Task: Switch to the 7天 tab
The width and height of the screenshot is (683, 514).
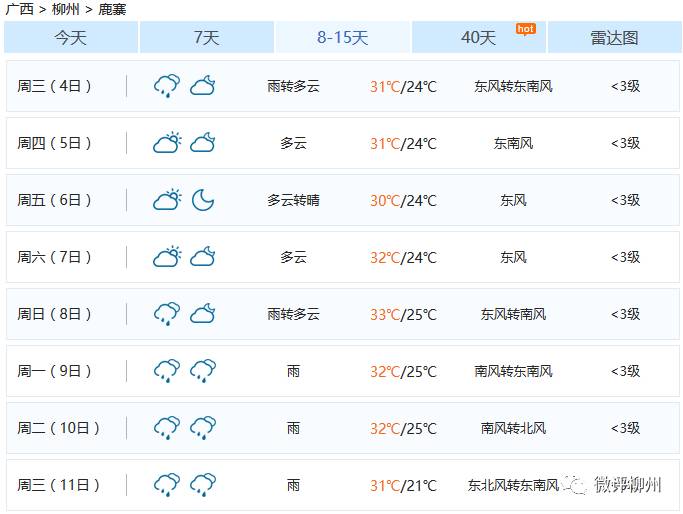Action: (207, 37)
